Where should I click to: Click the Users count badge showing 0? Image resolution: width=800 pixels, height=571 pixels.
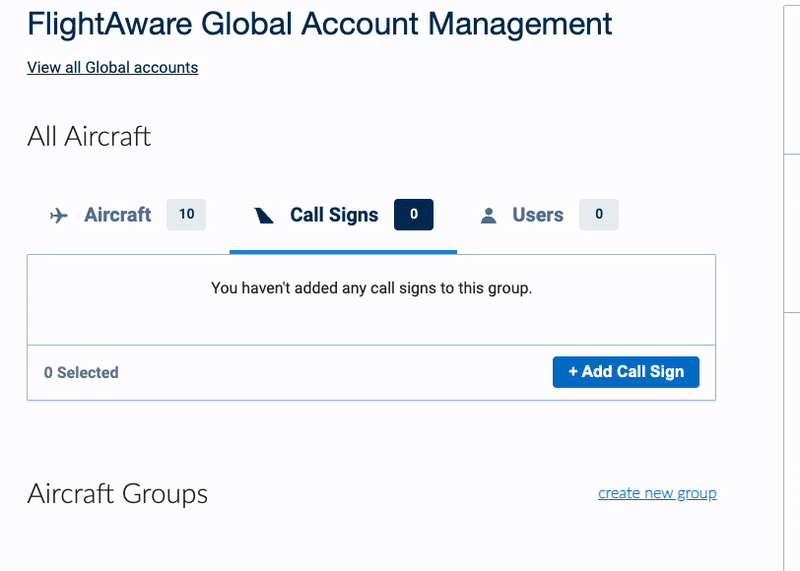pyautogui.click(x=599, y=214)
